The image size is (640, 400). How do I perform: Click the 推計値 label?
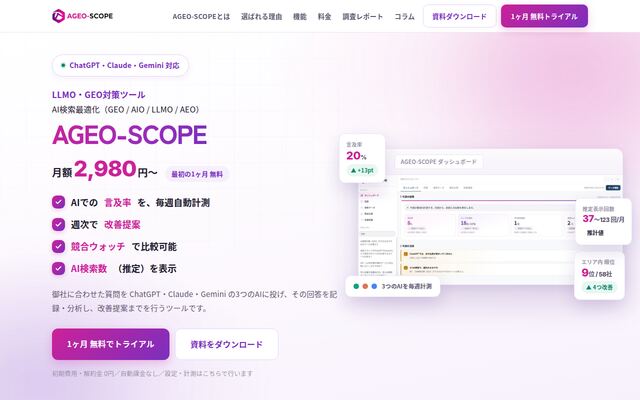pyautogui.click(x=595, y=233)
